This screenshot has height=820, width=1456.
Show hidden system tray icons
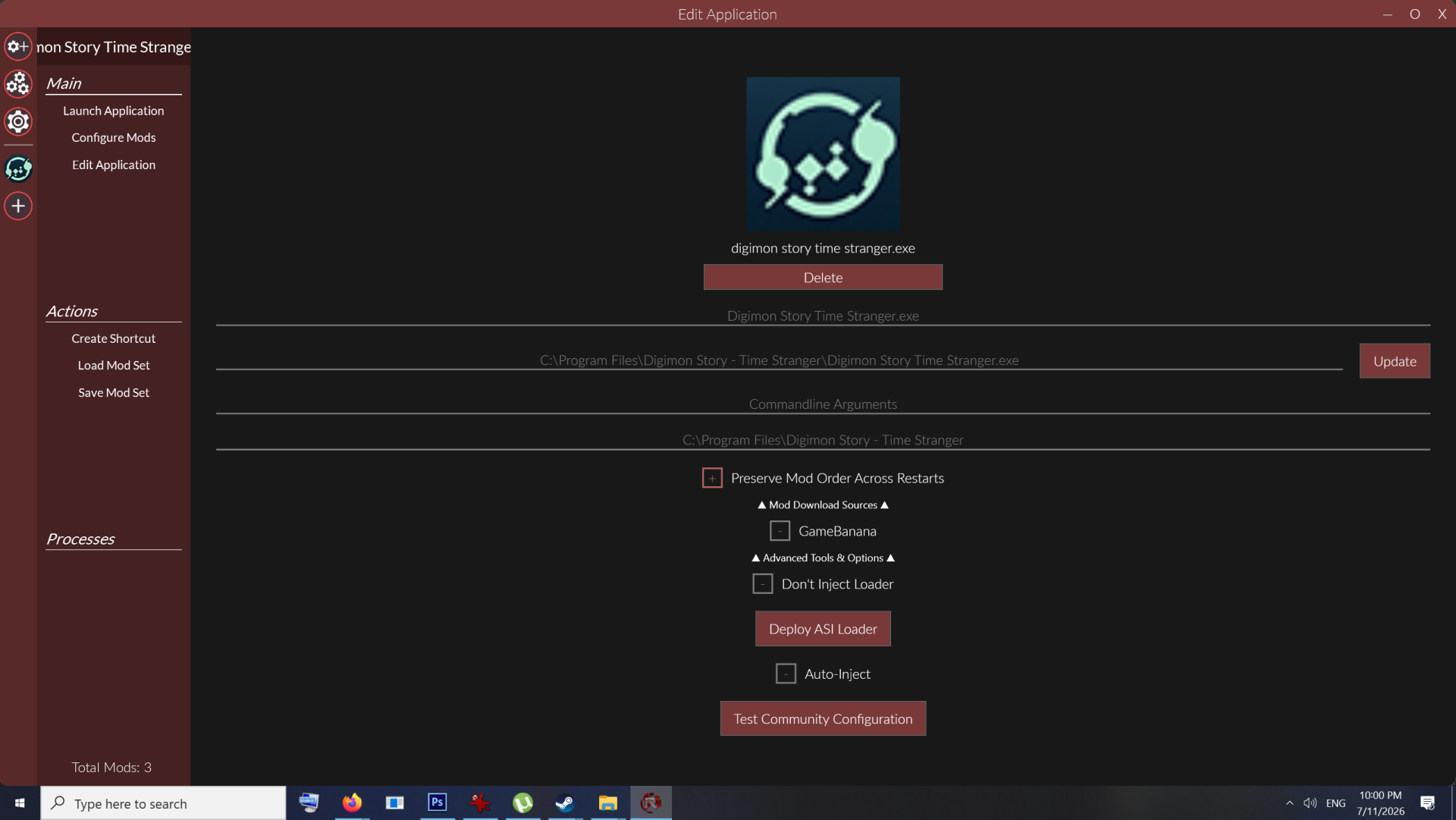tap(1290, 803)
